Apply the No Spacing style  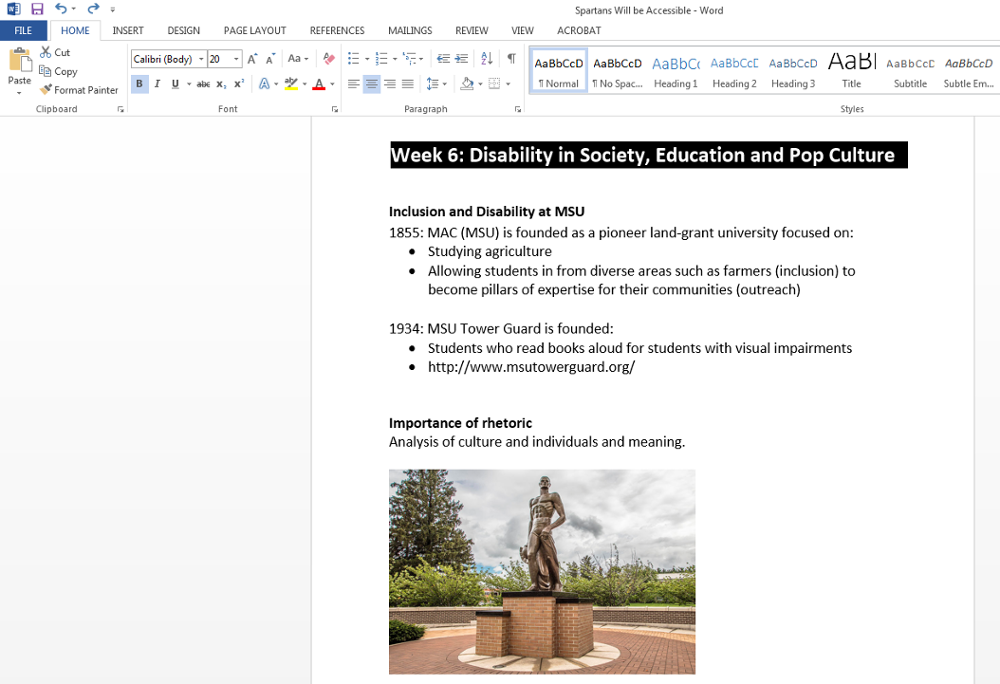tap(617, 71)
